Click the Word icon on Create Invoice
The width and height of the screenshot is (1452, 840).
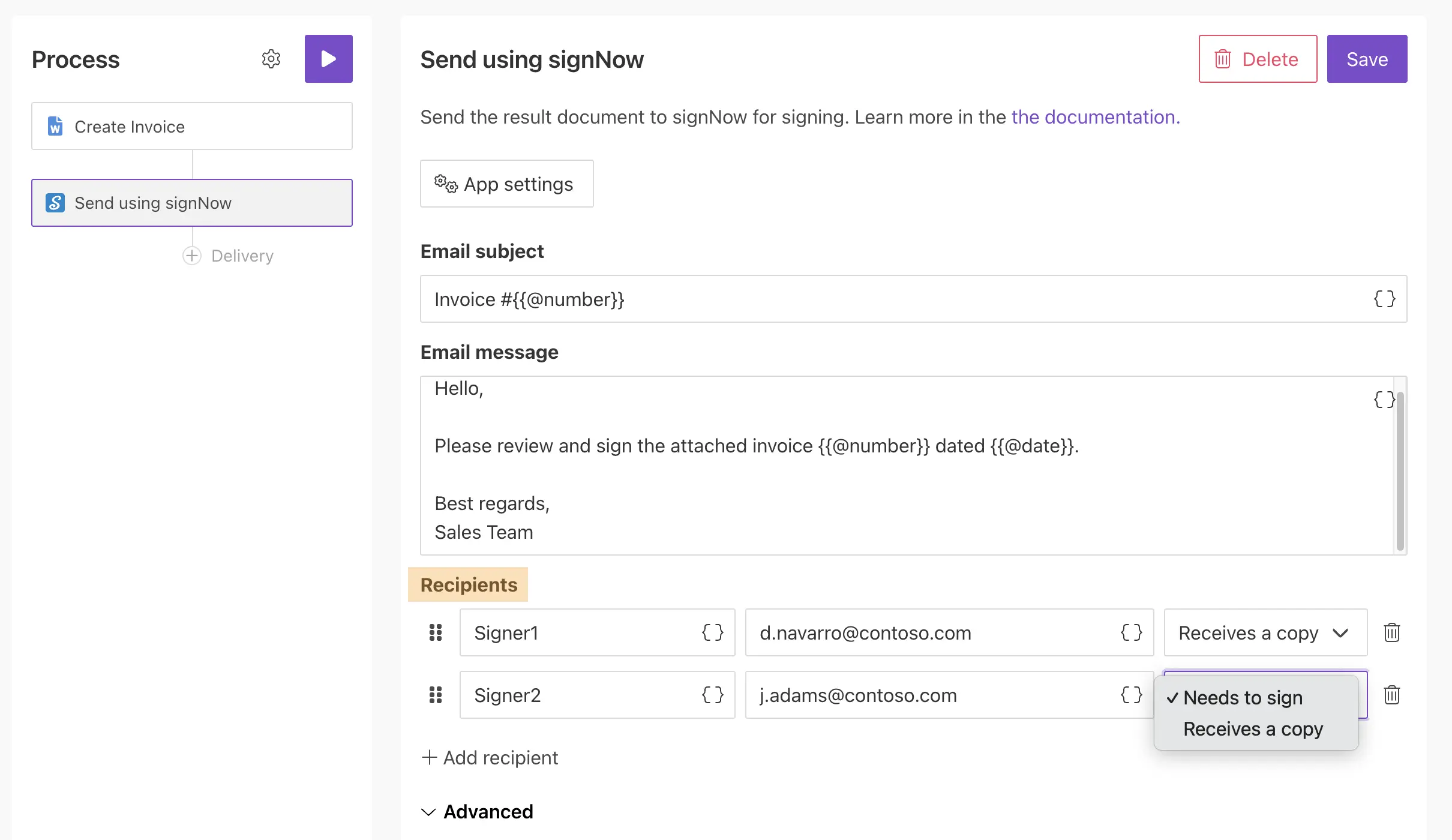tap(55, 126)
